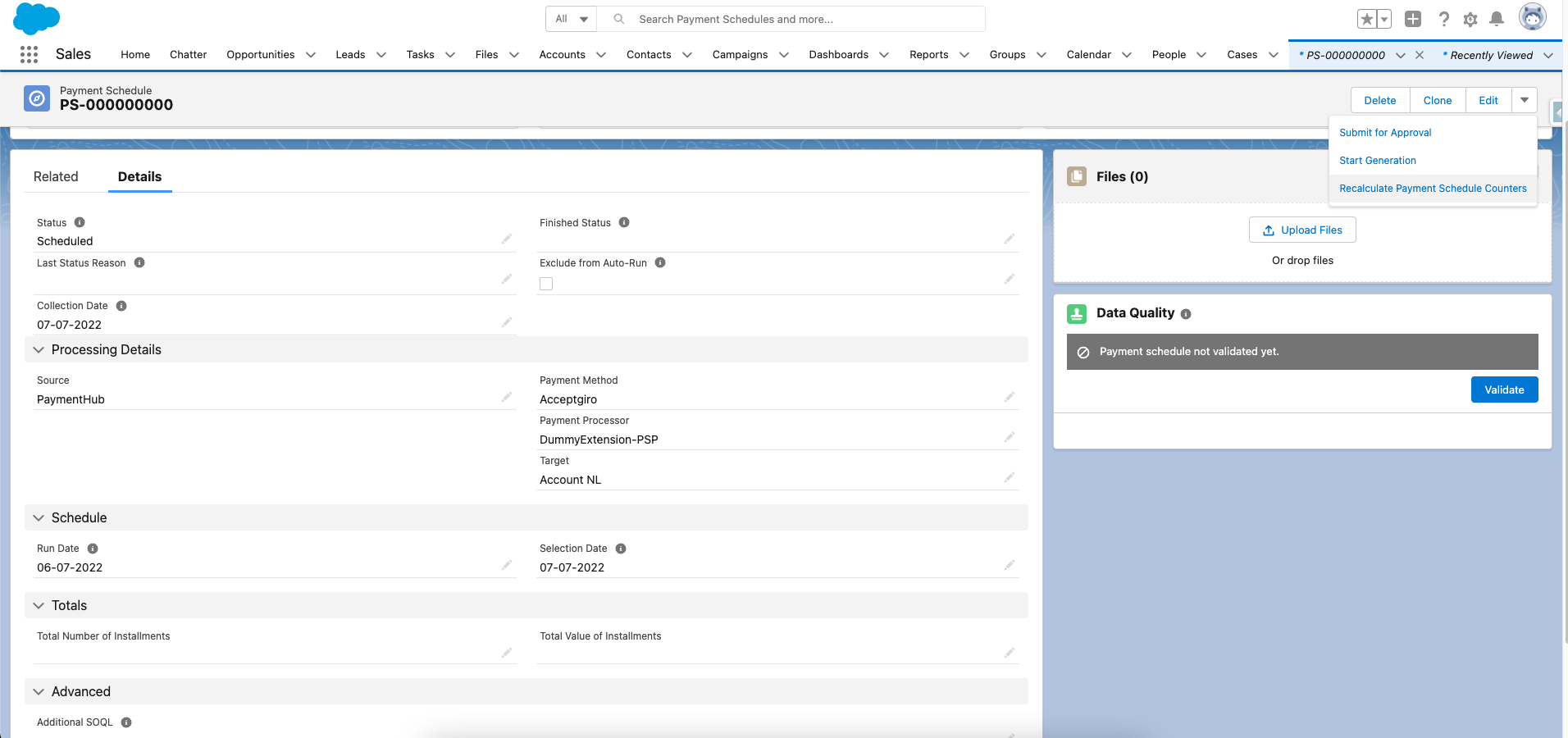Screen dimensions: 1568x738
Task: Select Start Generation from the actions menu
Action: coord(1376,160)
